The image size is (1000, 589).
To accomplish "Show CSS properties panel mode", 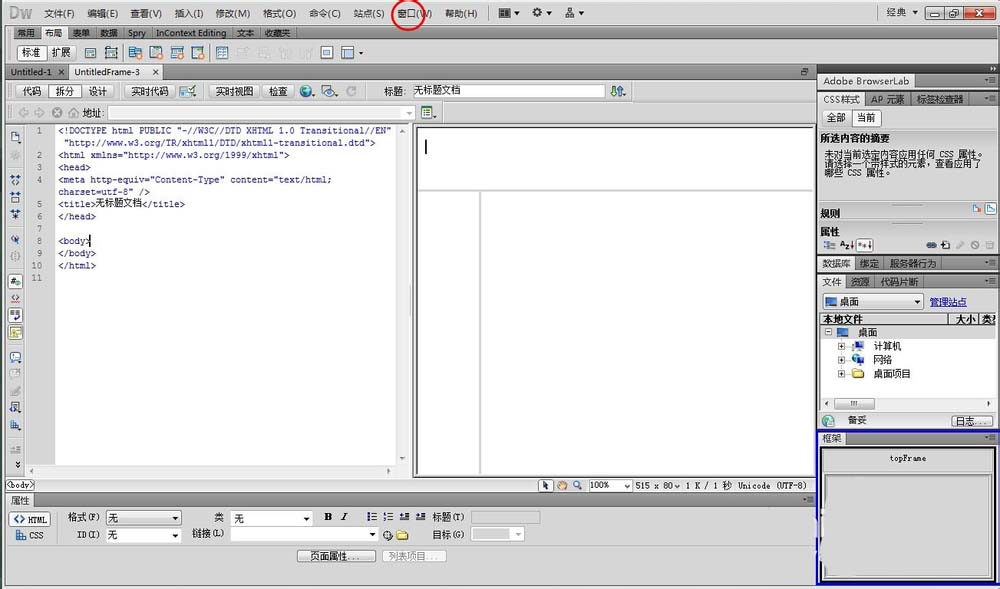I will click(x=29, y=535).
